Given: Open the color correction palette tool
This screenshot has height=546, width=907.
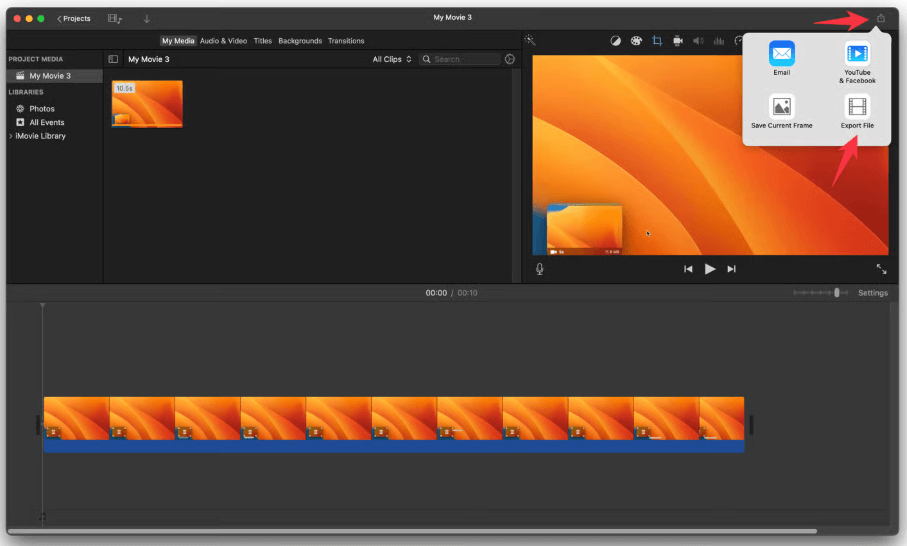Looking at the screenshot, I should pos(636,41).
